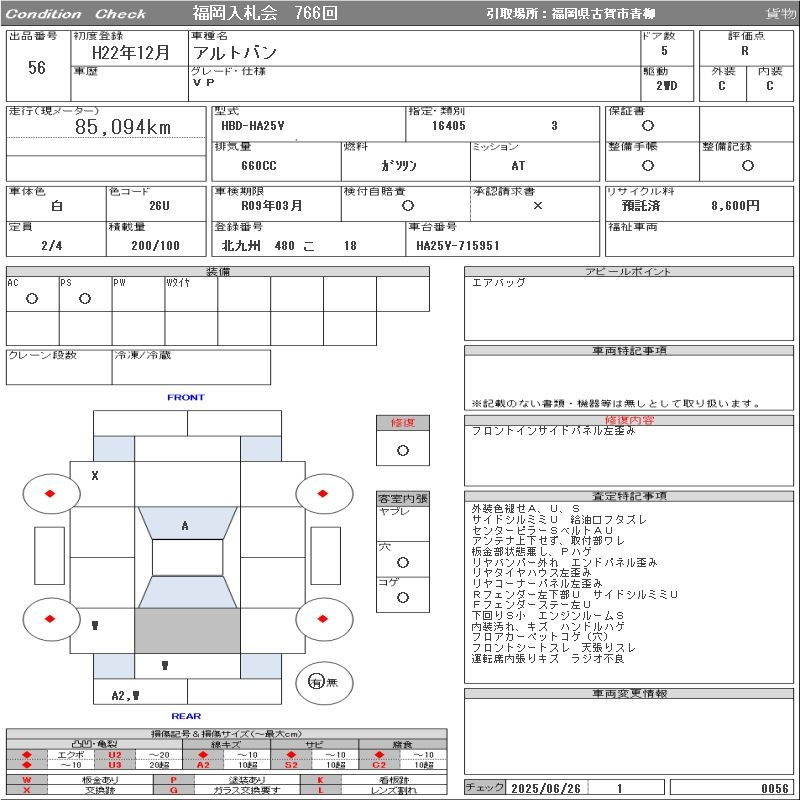Click the remark line フロアカーペットコゲ（穴）

540,637
